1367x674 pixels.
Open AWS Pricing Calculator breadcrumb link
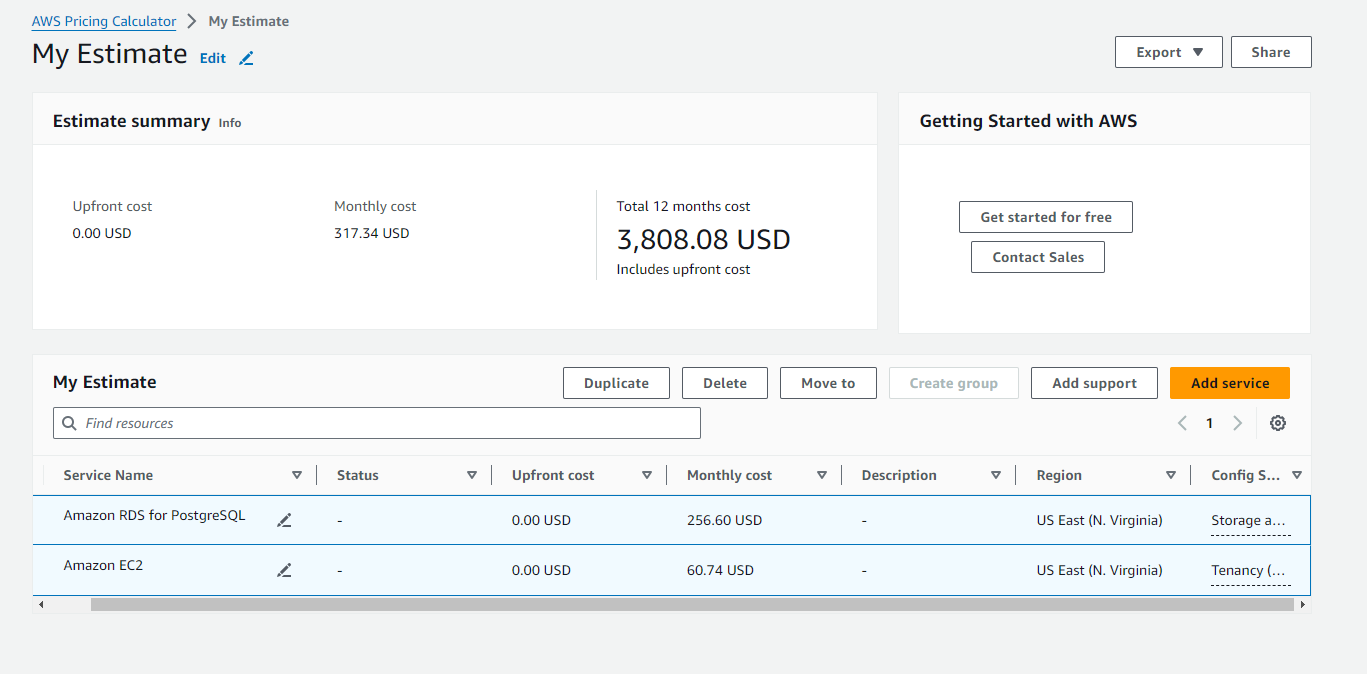click(x=104, y=21)
